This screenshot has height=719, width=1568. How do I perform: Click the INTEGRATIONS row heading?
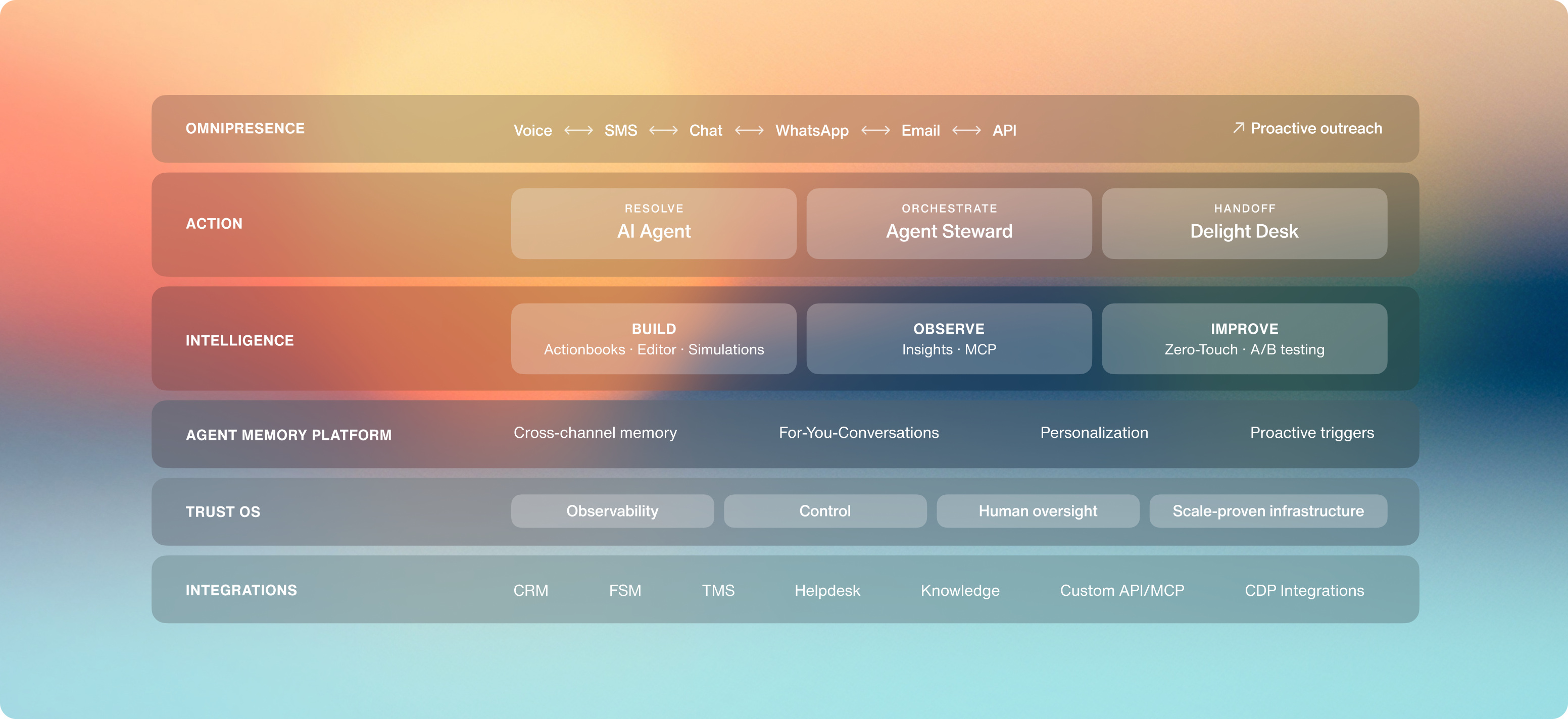pos(241,590)
